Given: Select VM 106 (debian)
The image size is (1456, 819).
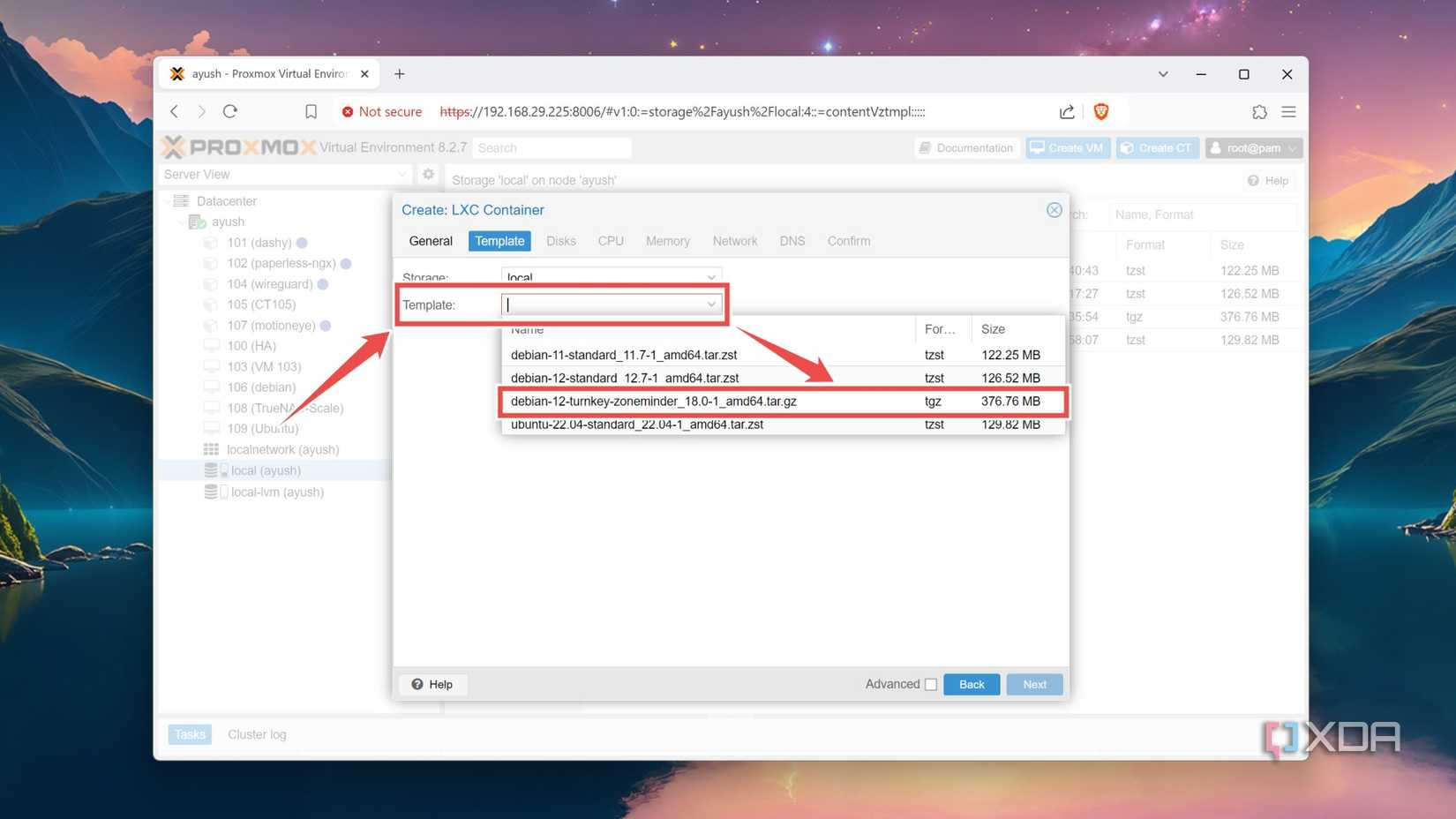Looking at the screenshot, I should point(260,387).
